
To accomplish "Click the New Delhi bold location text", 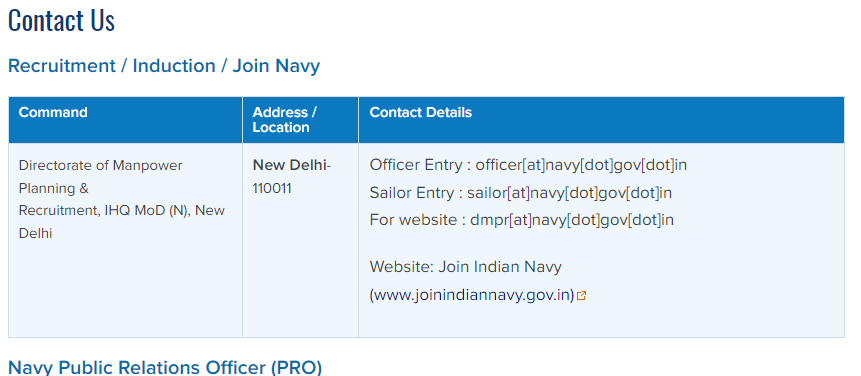I will [x=289, y=165].
